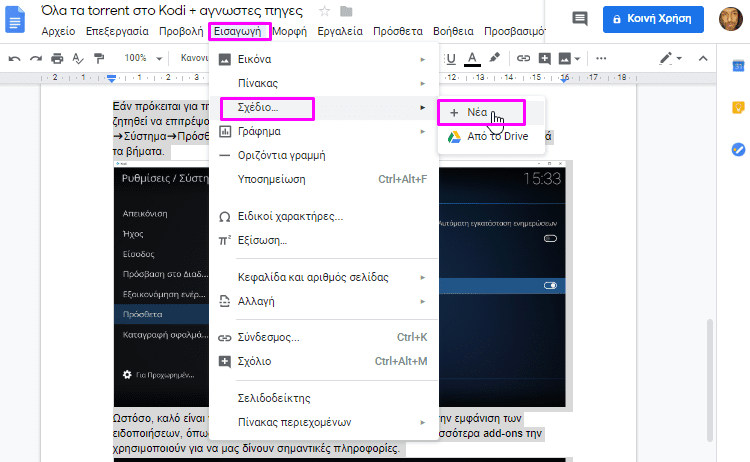Click the right indent ruler marker
The width and height of the screenshot is (750, 462).
565,78
